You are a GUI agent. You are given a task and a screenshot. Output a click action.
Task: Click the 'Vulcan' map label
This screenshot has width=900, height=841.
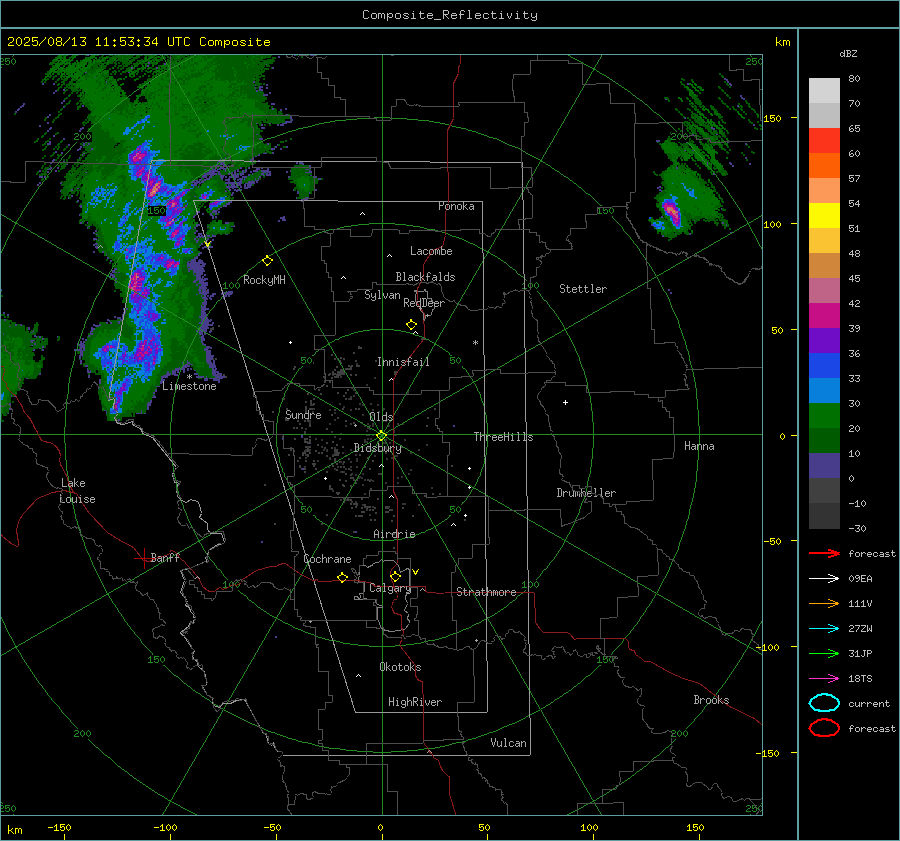coord(508,743)
